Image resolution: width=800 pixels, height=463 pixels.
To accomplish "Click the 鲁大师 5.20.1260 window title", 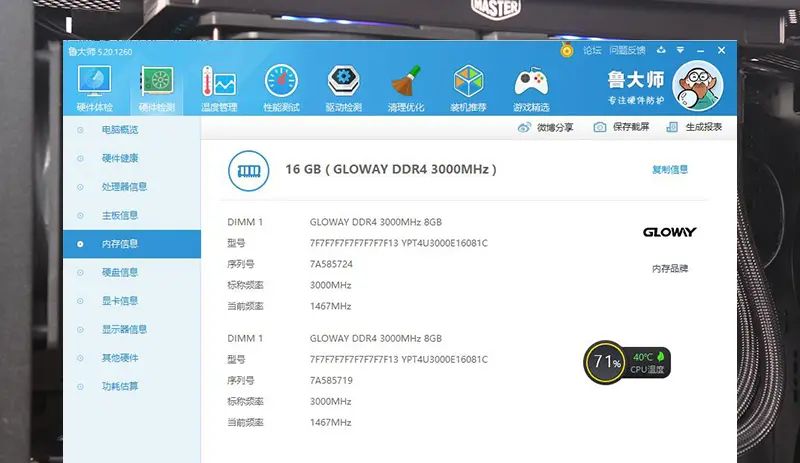I will (x=100, y=52).
